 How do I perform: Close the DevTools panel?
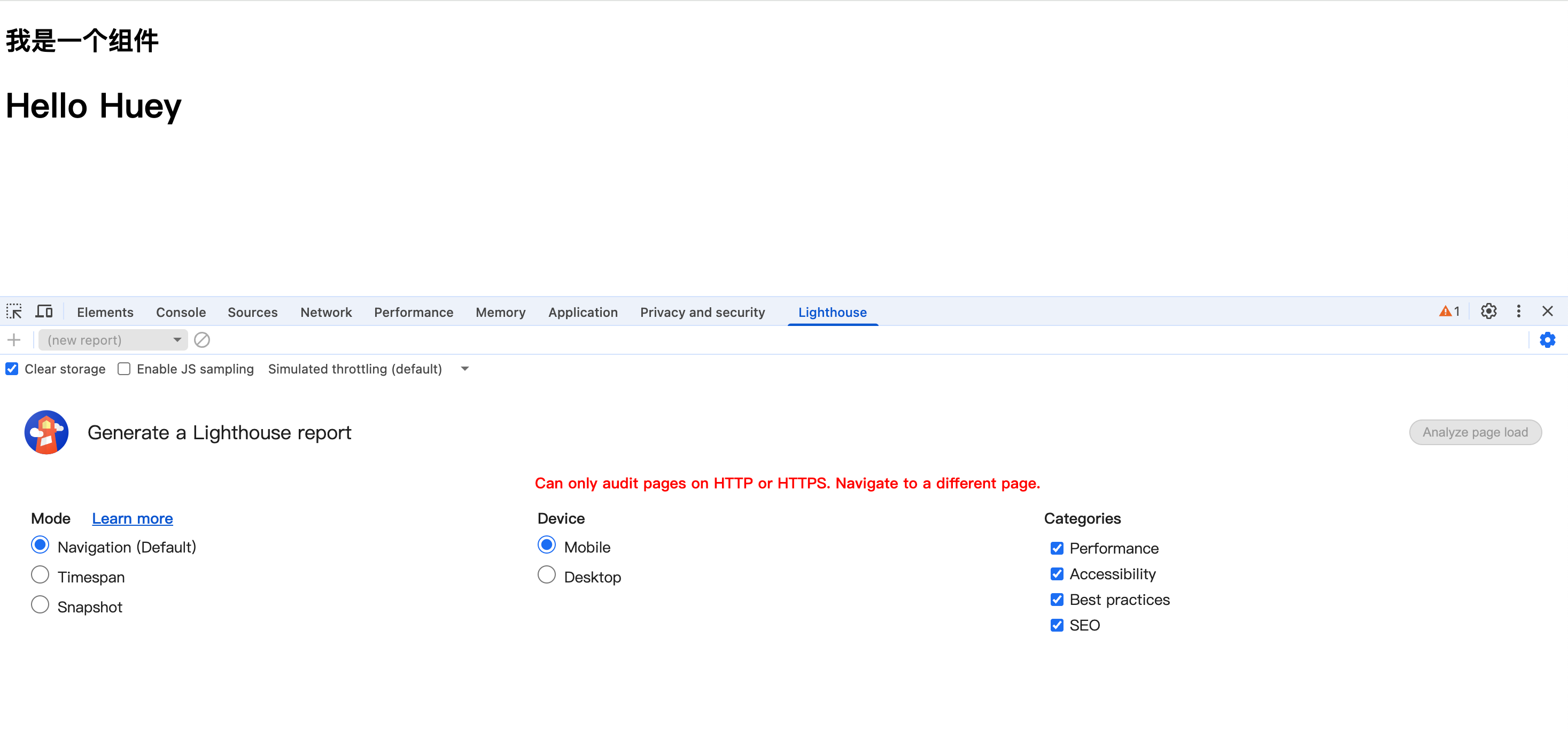click(x=1547, y=311)
